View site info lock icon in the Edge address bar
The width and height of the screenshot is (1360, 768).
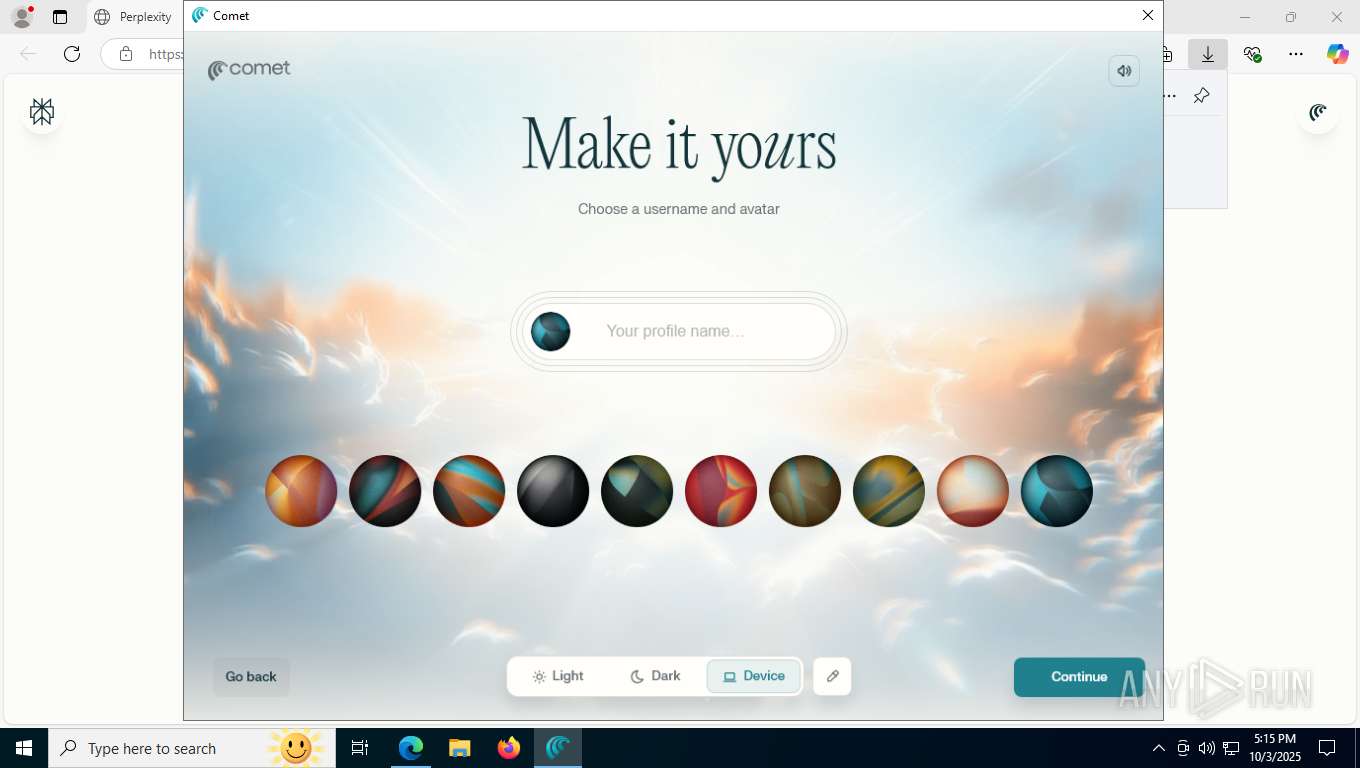tap(126, 54)
